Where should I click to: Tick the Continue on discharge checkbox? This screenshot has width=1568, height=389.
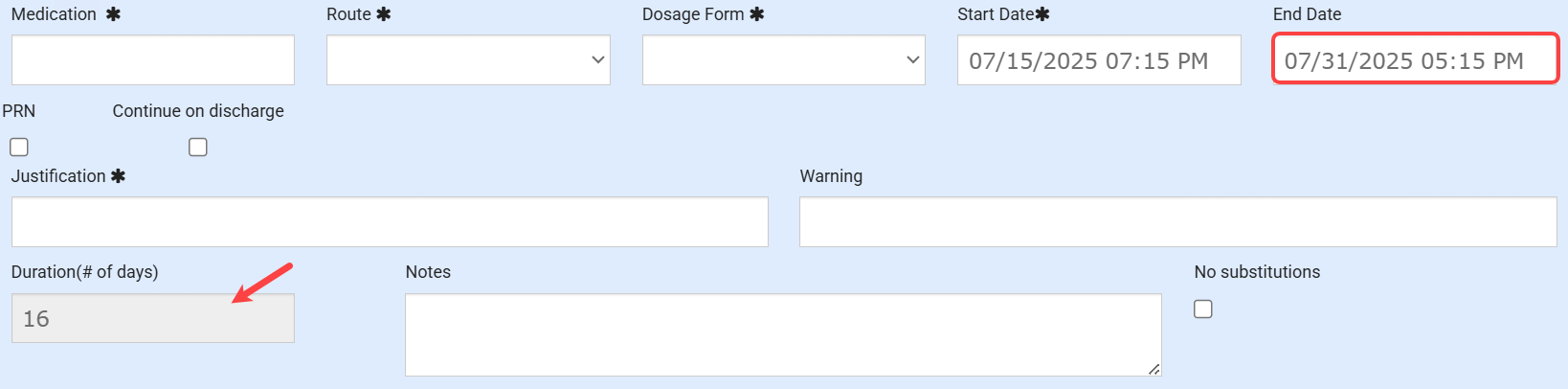198,147
